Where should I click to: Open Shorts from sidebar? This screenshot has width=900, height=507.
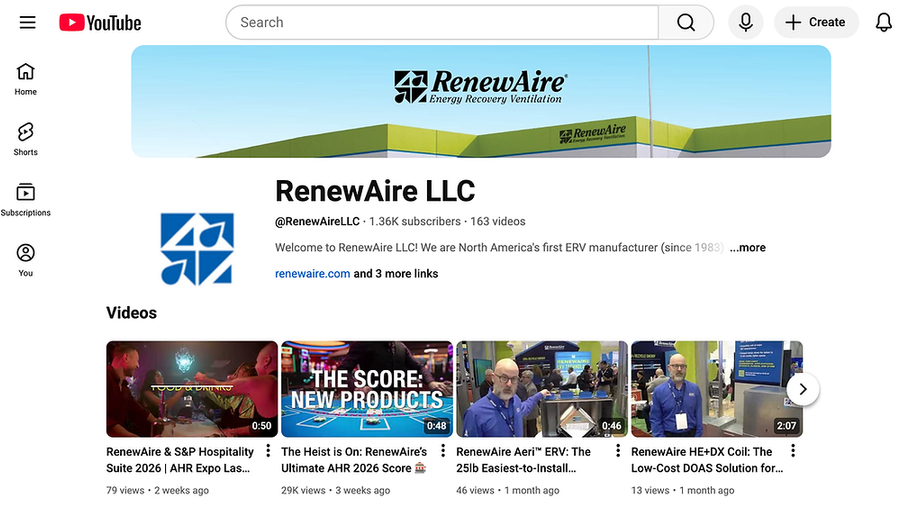[x=25, y=140]
